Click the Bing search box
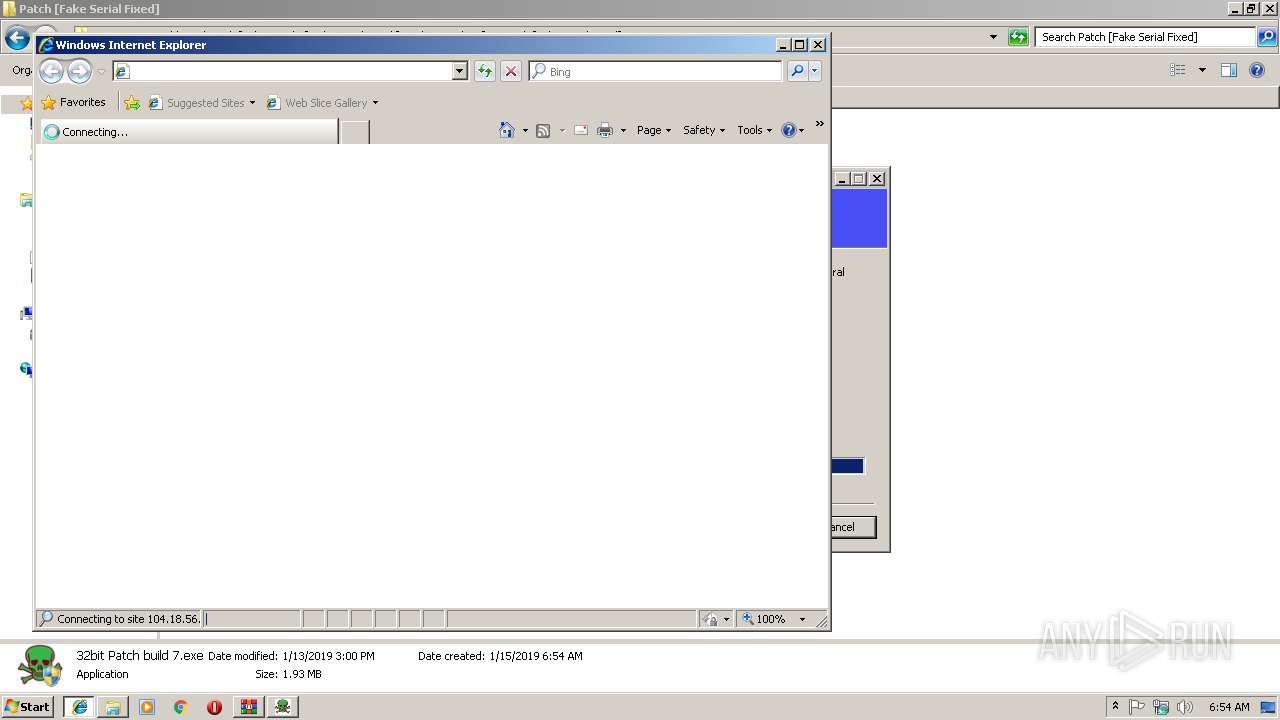 pyautogui.click(x=656, y=71)
